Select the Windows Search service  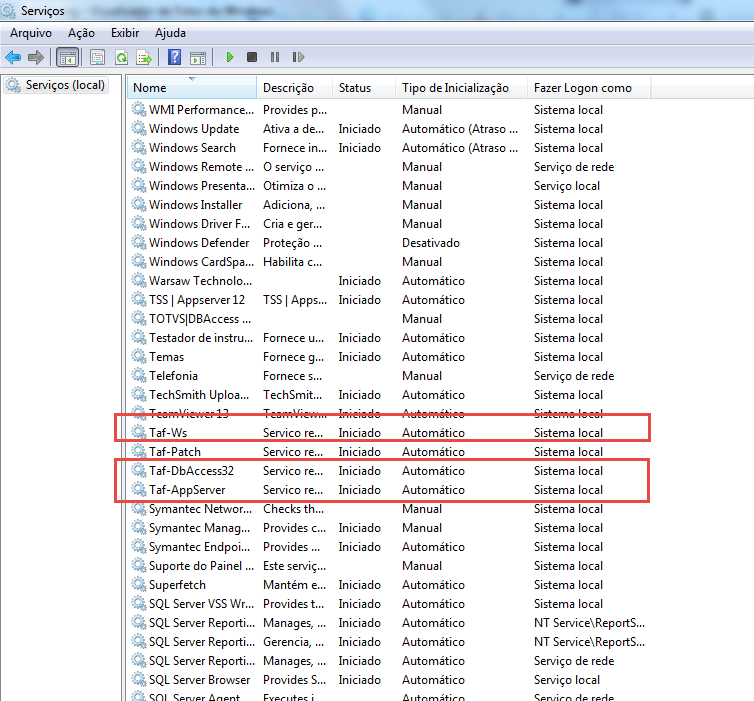[389, 148]
